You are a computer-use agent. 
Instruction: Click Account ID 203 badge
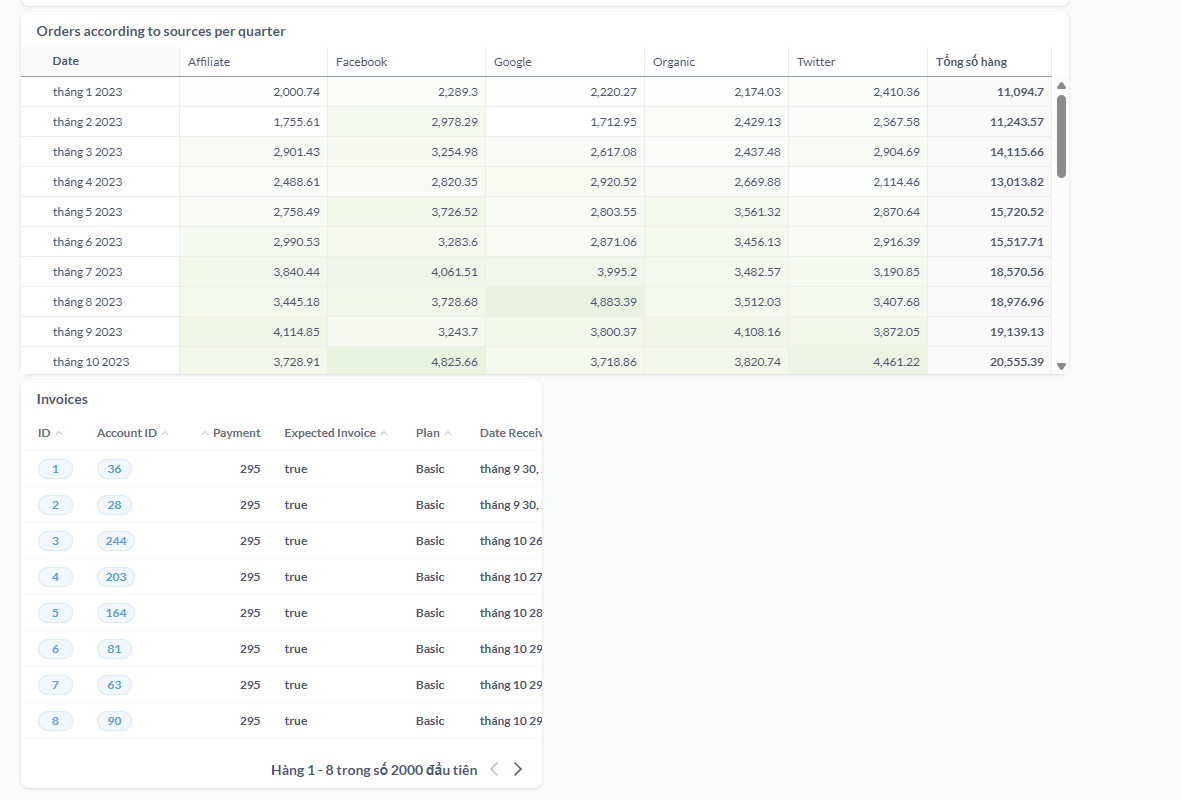point(116,577)
